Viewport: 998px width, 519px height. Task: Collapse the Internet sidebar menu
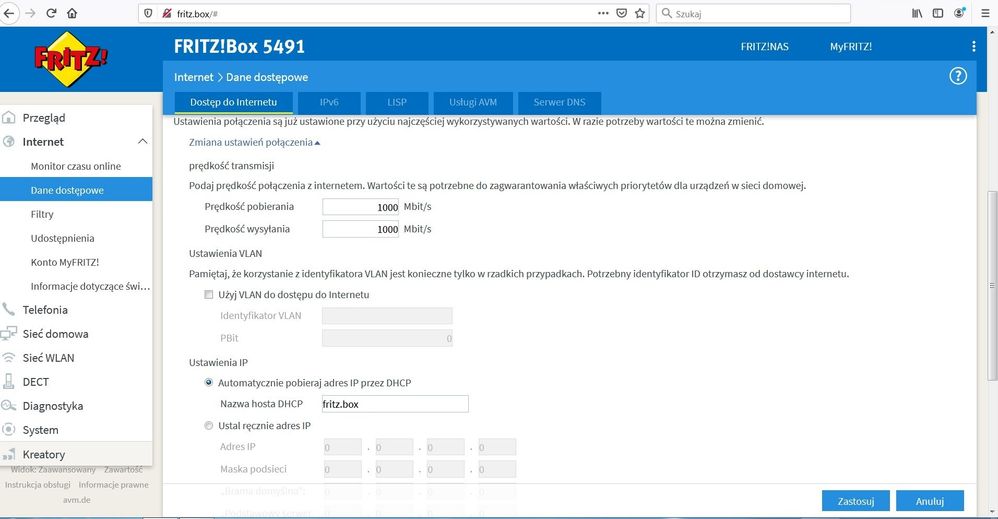click(142, 142)
